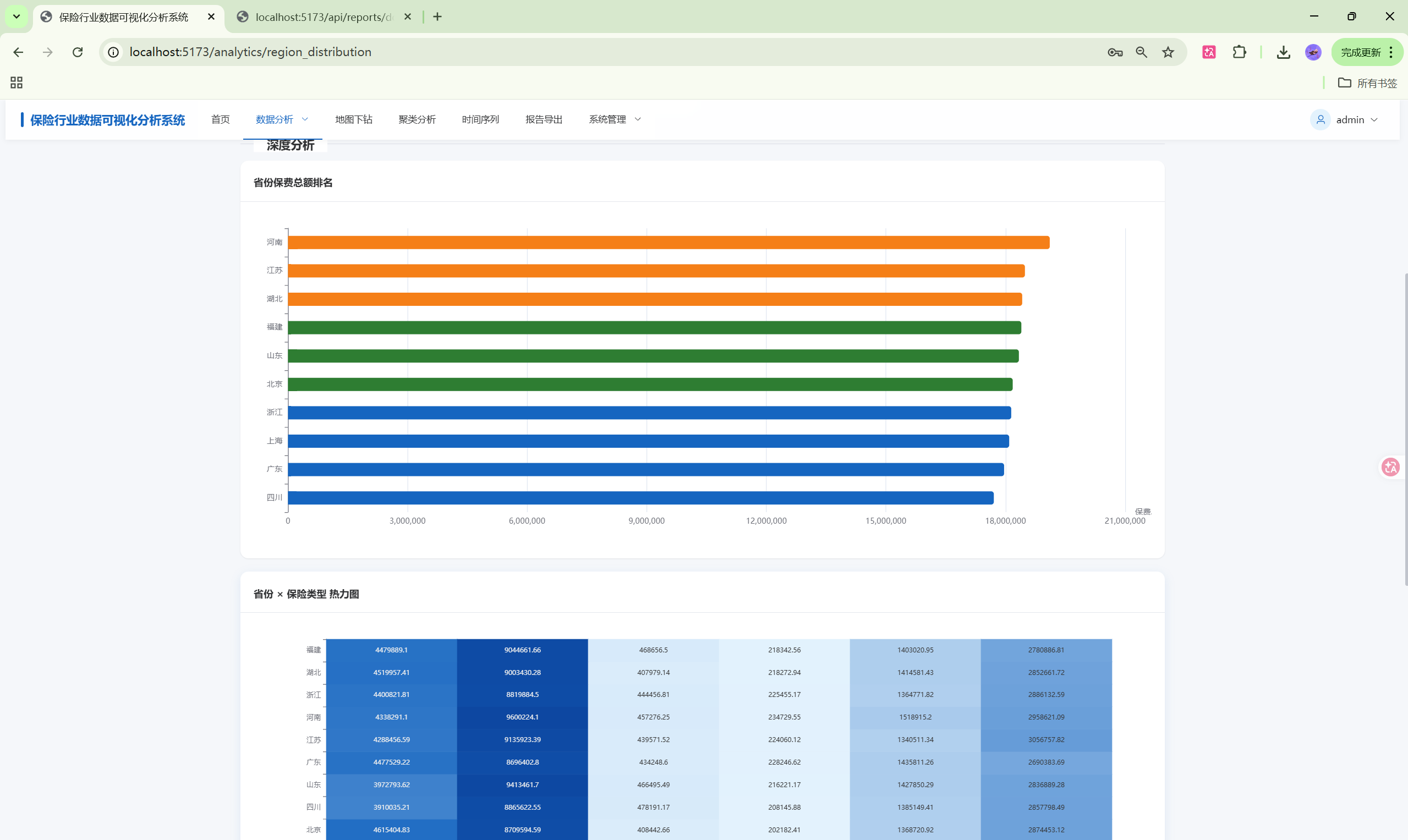Open the 报告导出 menu item
The image size is (1408, 840).
pos(544,119)
